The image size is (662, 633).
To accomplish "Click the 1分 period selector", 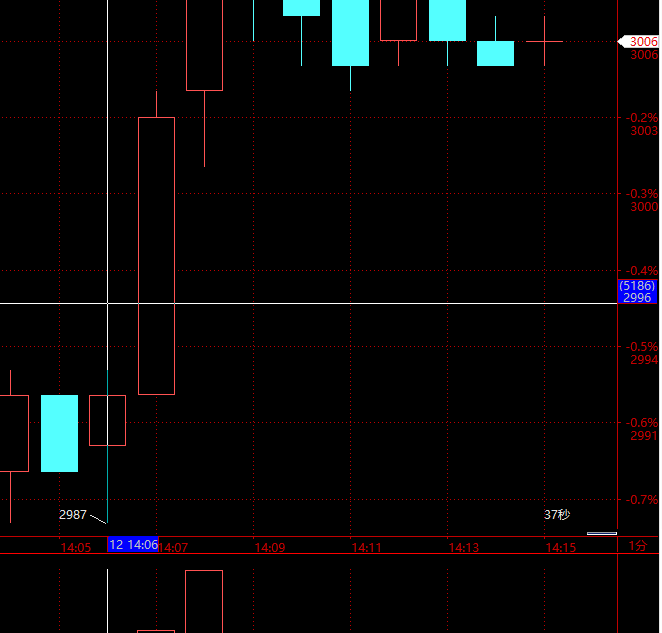I will point(638,546).
